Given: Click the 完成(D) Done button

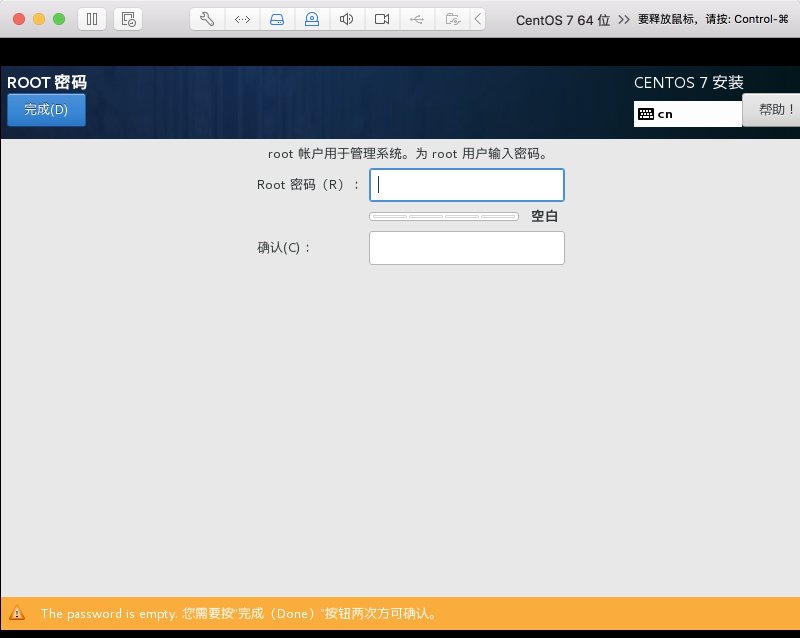Looking at the screenshot, I should click(46, 110).
